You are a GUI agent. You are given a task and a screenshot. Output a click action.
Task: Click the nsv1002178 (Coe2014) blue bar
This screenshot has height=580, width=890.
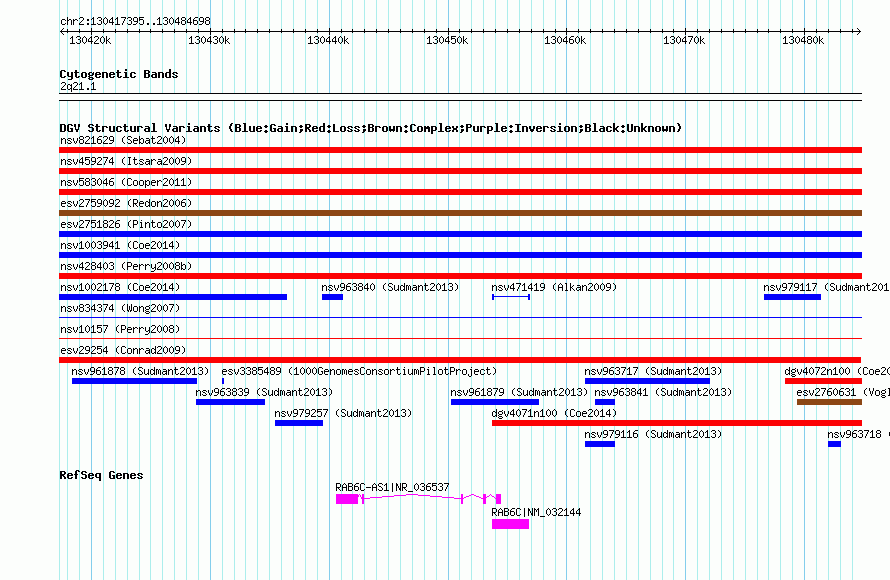click(173, 297)
